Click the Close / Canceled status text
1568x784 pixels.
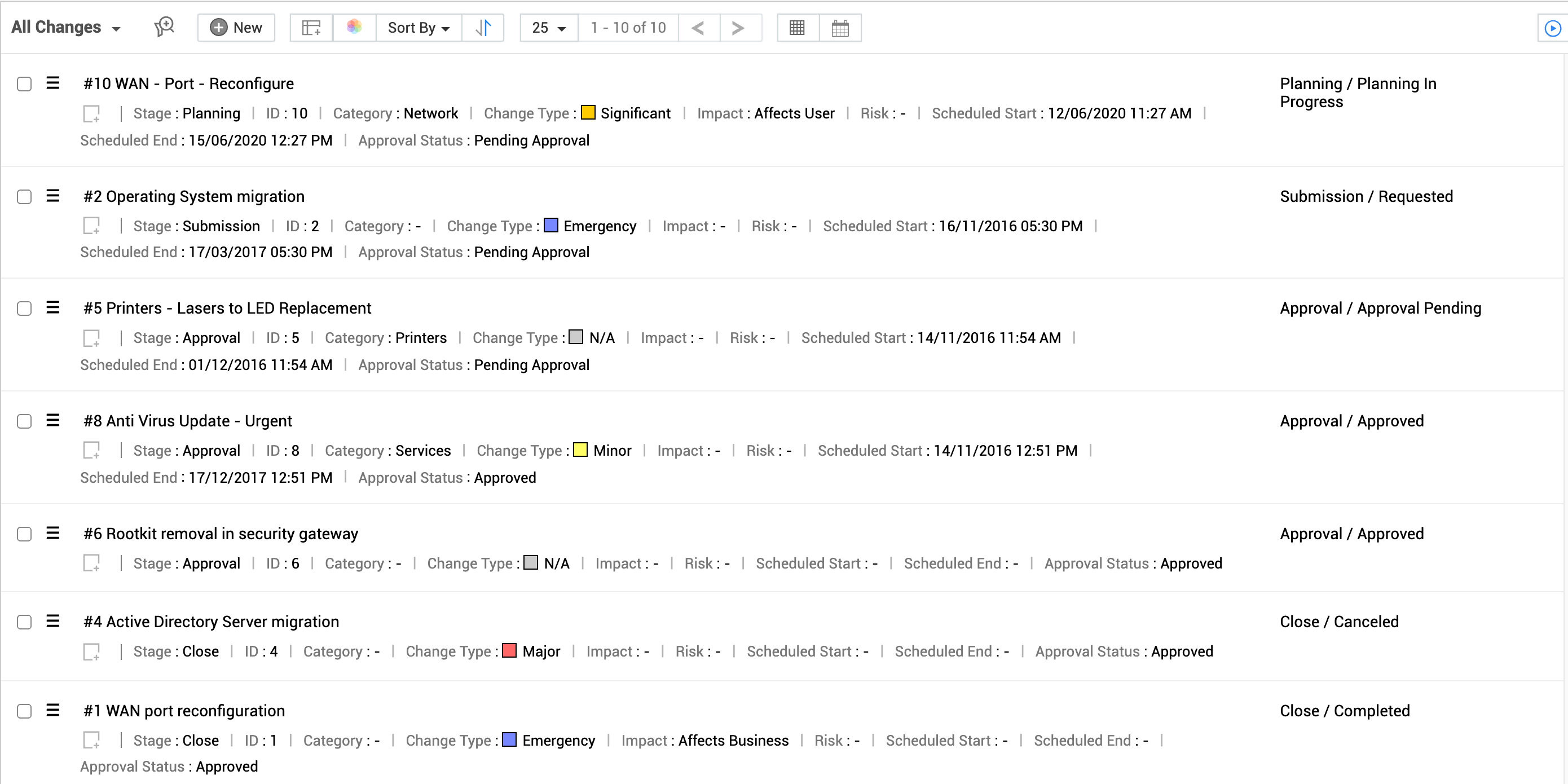point(1339,622)
